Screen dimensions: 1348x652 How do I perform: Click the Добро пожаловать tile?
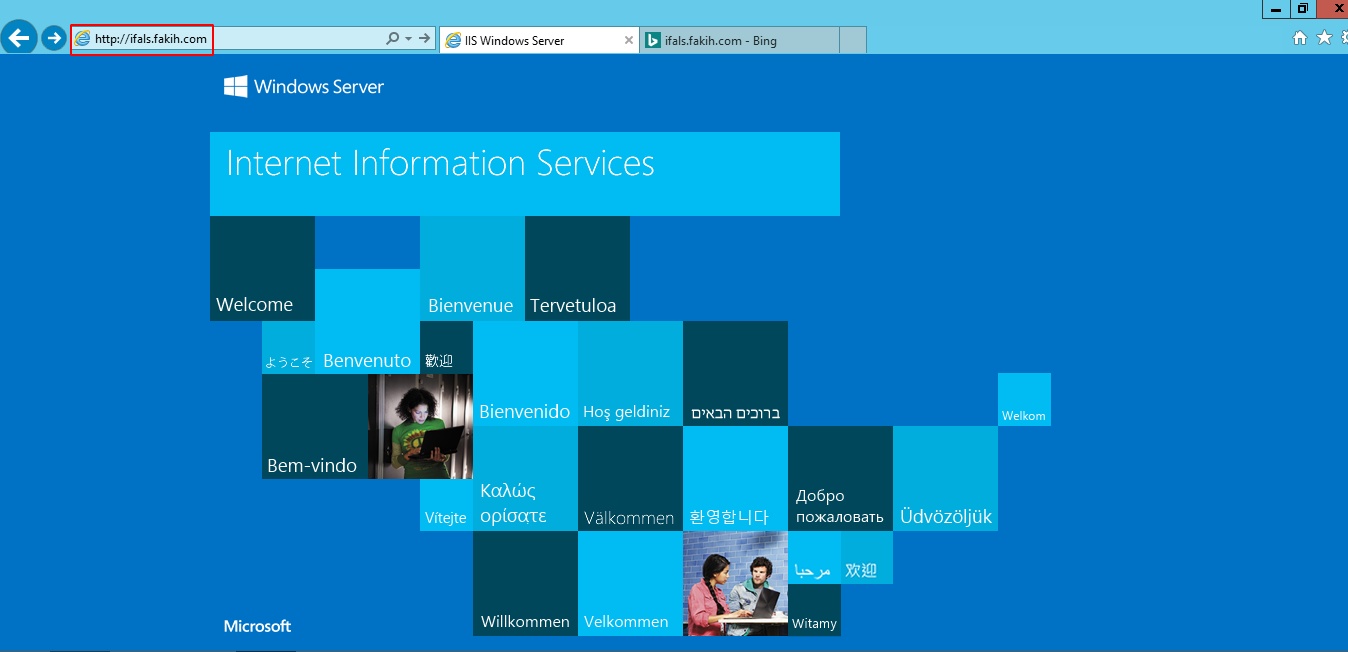tap(840, 478)
